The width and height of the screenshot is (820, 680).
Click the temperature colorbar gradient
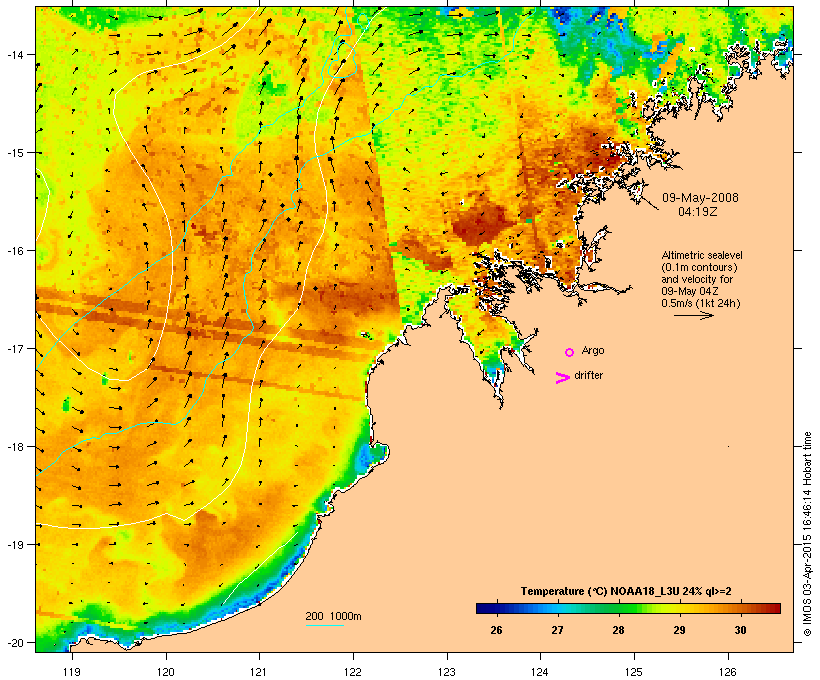click(x=628, y=608)
